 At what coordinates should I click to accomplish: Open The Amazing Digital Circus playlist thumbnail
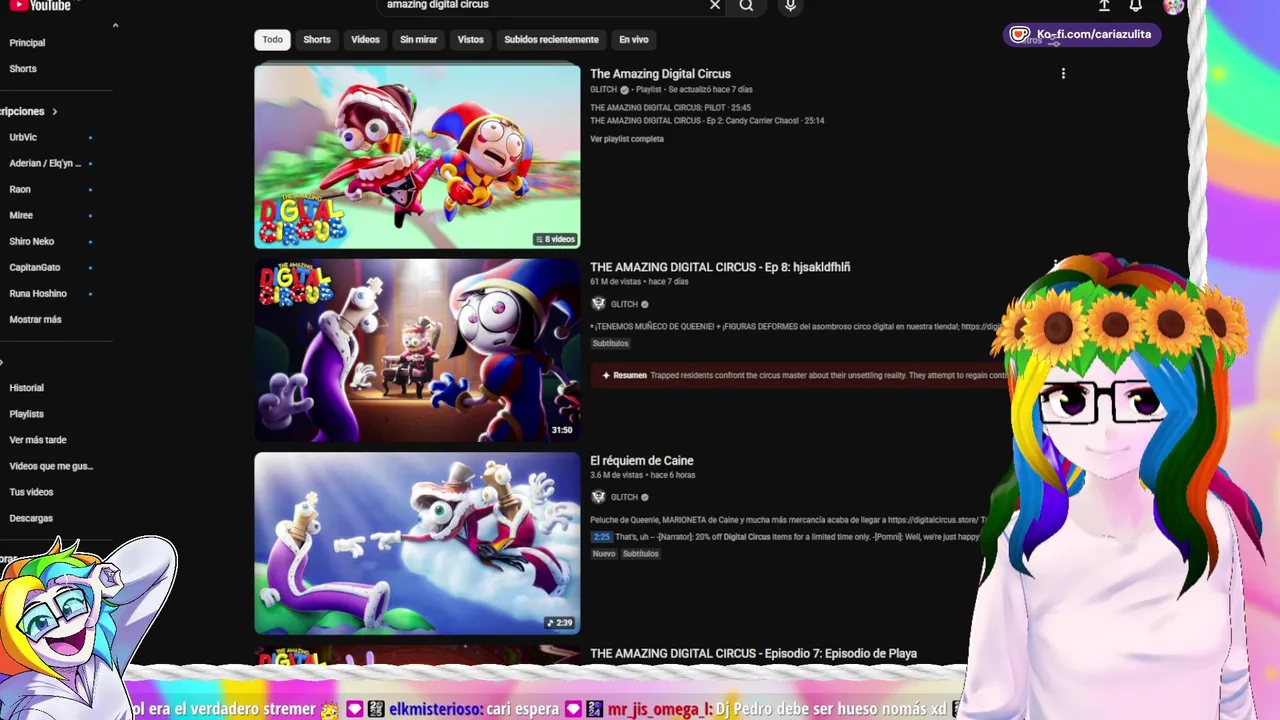tap(417, 156)
